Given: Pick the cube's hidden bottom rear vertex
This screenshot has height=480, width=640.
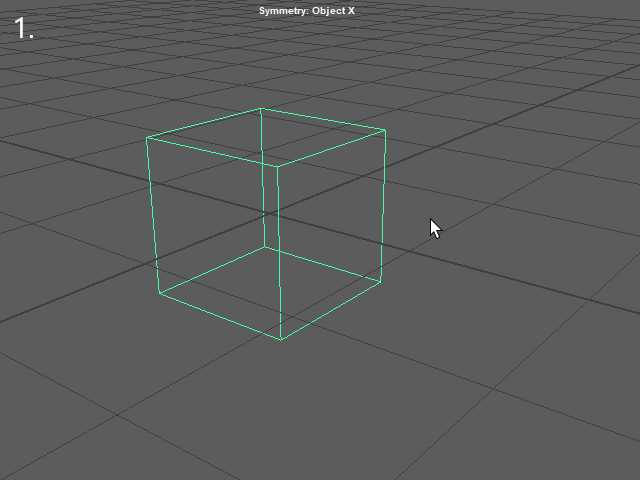Looking at the screenshot, I should point(265,247).
